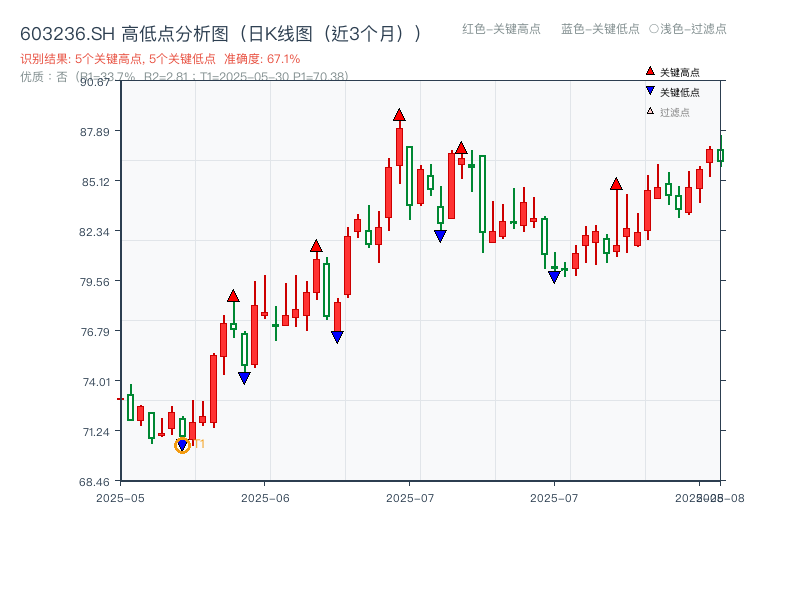Viewport: 800px width, 600px height.
Task: Click the 优质：否 parameters text
Action: click(x=38, y=76)
